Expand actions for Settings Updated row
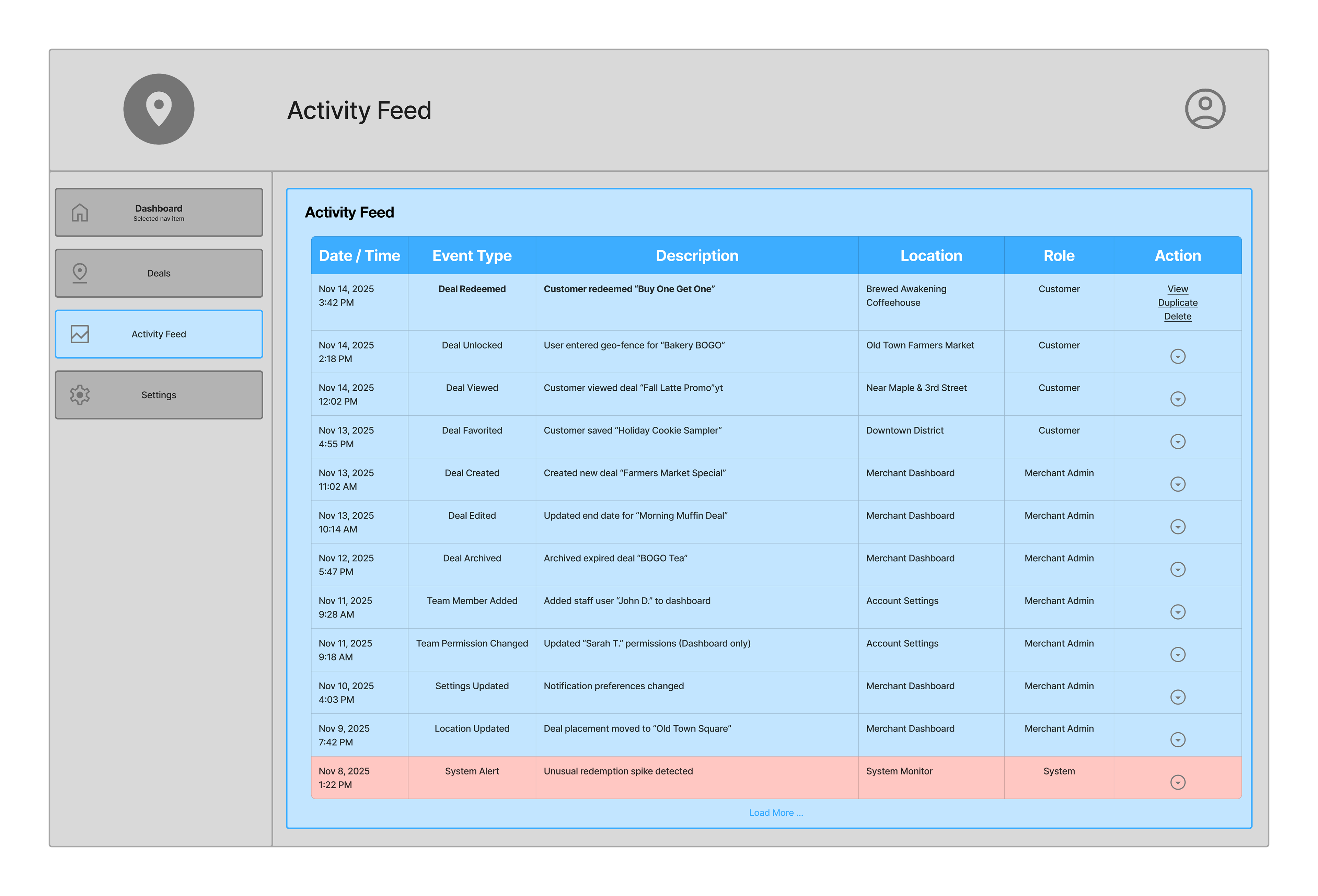Viewport: 1318px width, 896px height. coord(1177,697)
